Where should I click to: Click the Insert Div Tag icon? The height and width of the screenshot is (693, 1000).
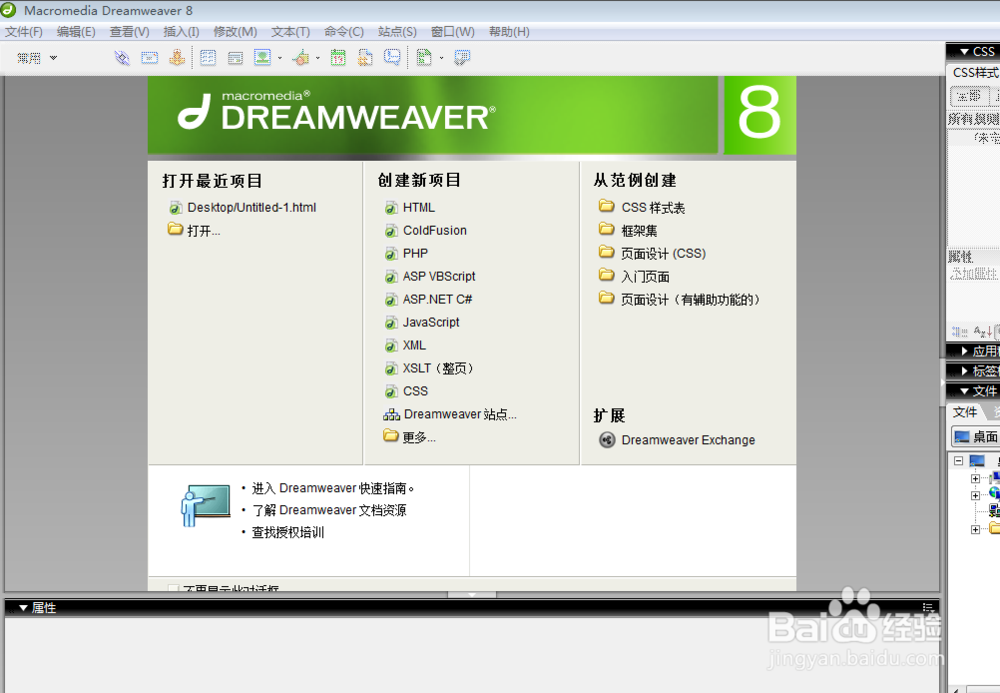point(235,58)
